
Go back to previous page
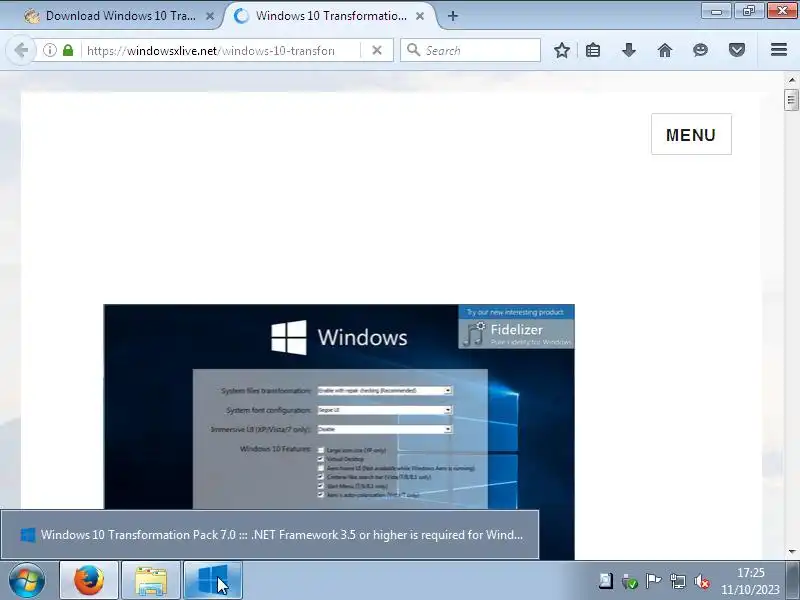(21, 50)
